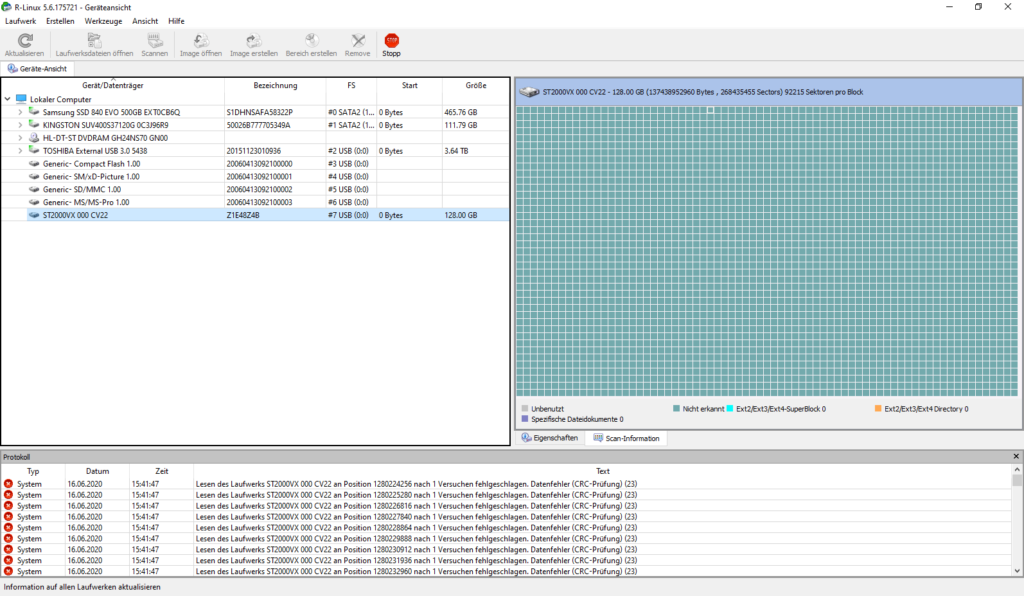Expand the TOSHIBA External USB 3.0 drive
The width and height of the screenshot is (1024, 596).
click(20, 151)
